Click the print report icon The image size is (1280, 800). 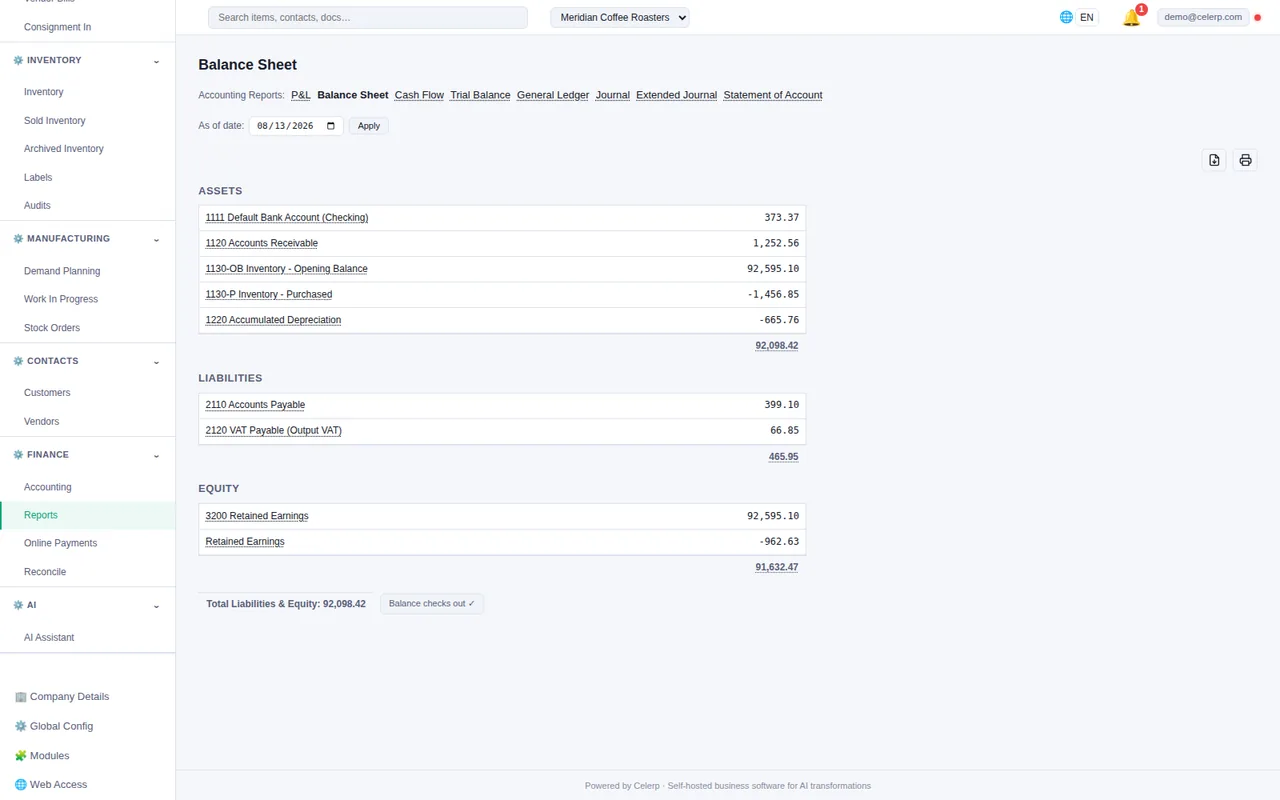click(x=1245, y=160)
